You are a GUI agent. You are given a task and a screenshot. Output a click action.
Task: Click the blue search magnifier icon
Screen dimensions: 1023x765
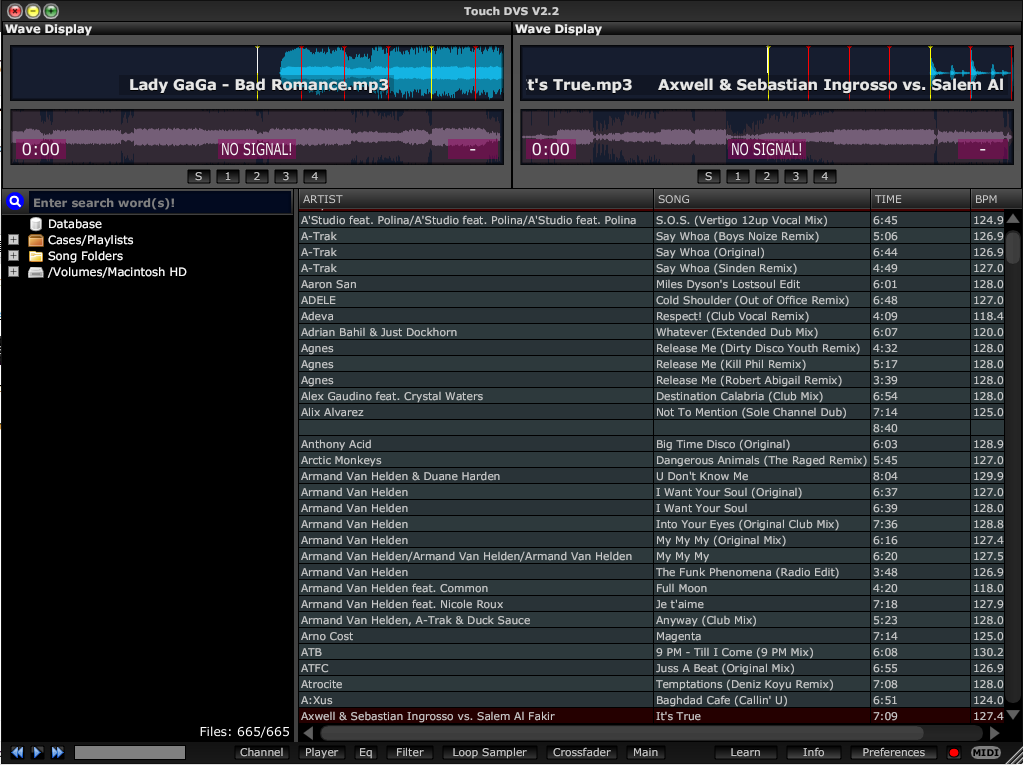point(15,202)
